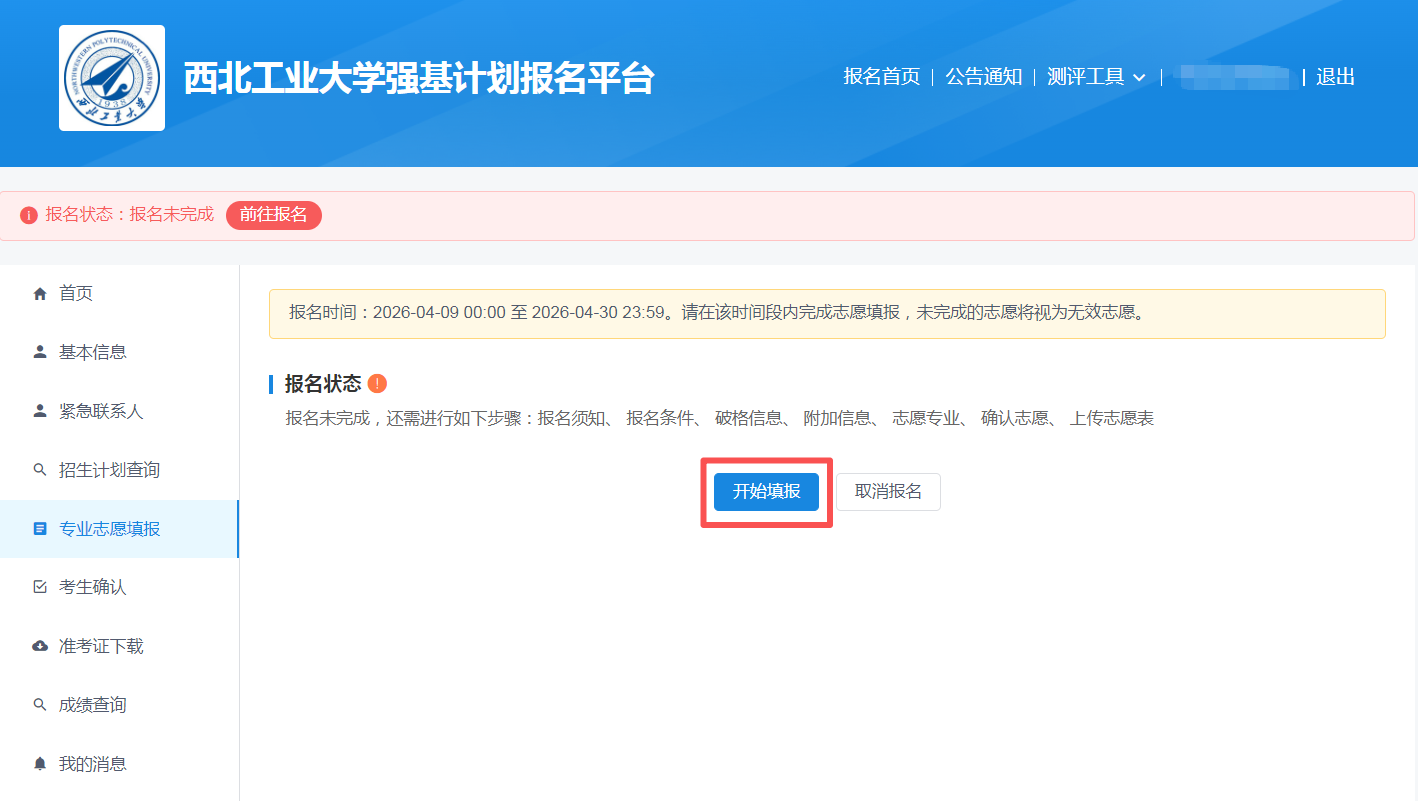Click the document icon beside 专业志愿填报
The image size is (1418, 801).
[x=40, y=529]
